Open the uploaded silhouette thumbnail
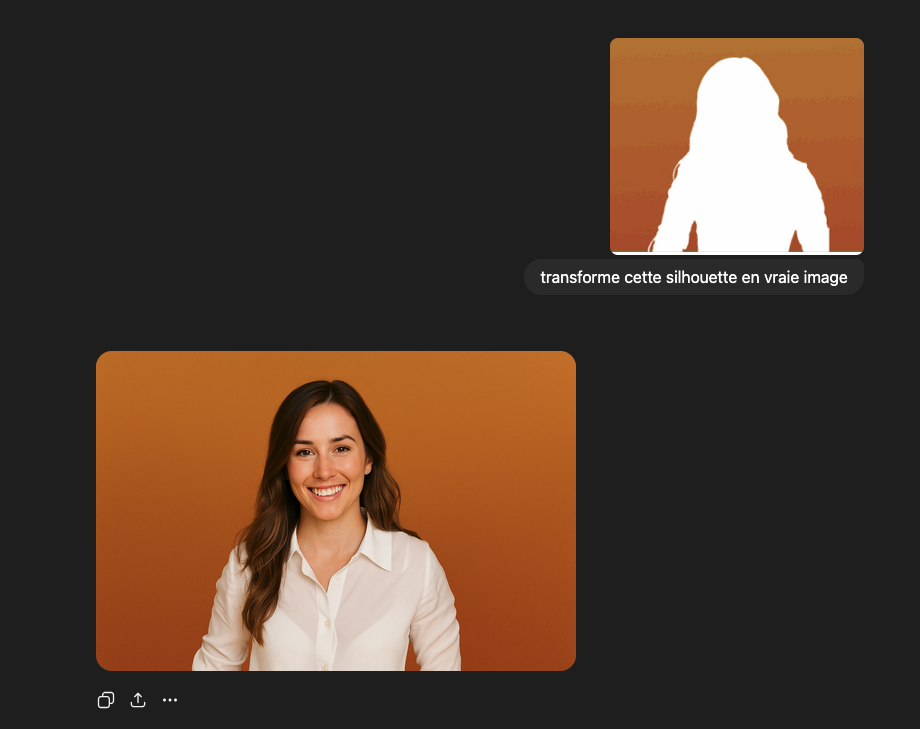This screenshot has width=920, height=729. coord(736,146)
